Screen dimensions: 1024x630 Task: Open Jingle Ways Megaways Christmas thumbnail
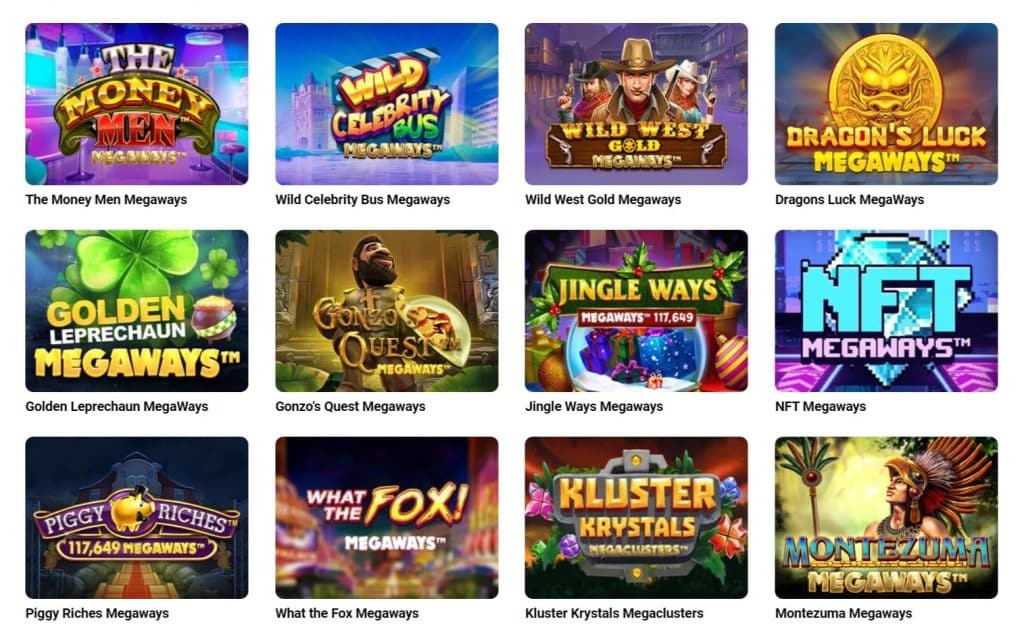click(636, 311)
